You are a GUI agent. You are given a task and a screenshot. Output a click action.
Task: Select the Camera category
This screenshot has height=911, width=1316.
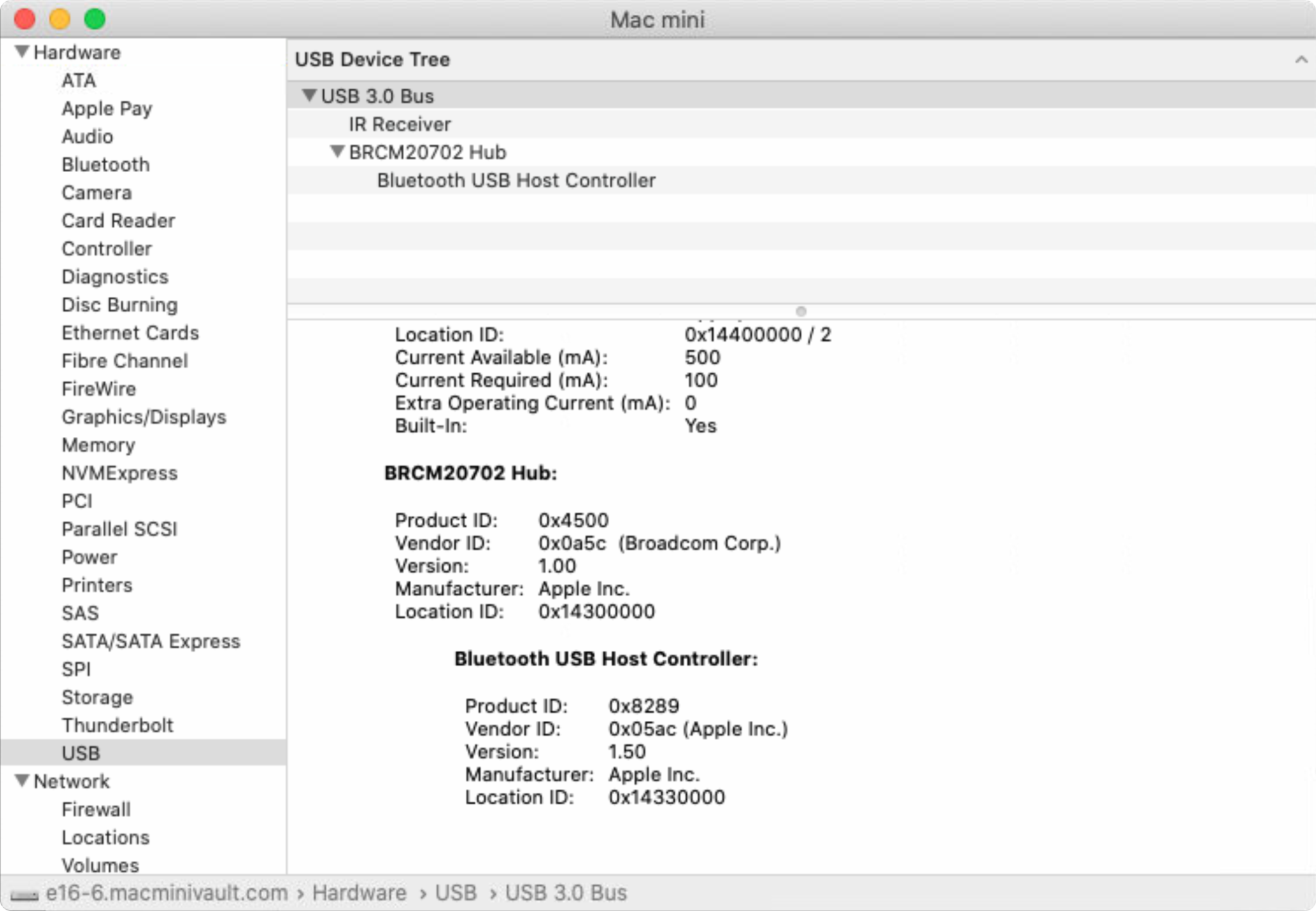tap(96, 192)
